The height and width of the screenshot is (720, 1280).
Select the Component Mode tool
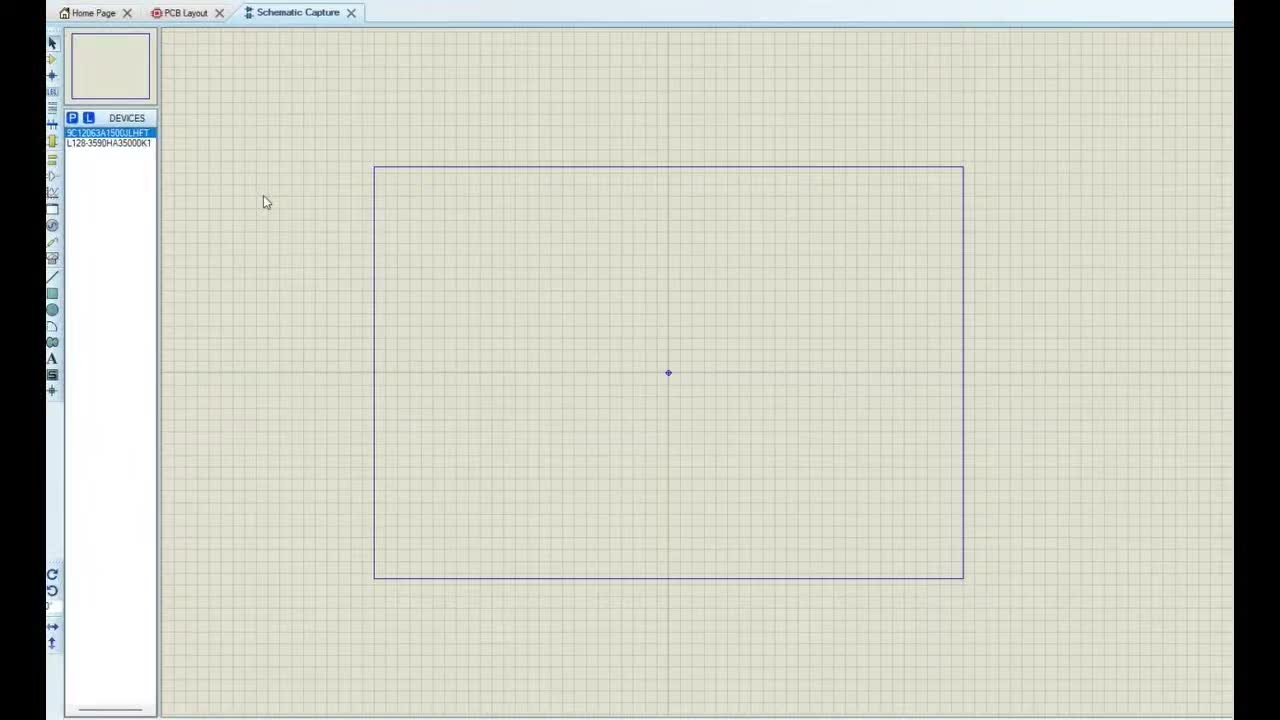point(52,60)
